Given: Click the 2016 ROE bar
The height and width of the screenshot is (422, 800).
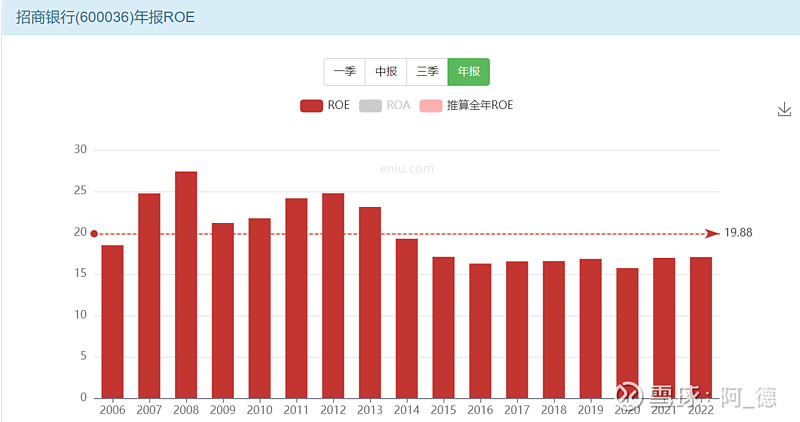Looking at the screenshot, I should [480, 331].
